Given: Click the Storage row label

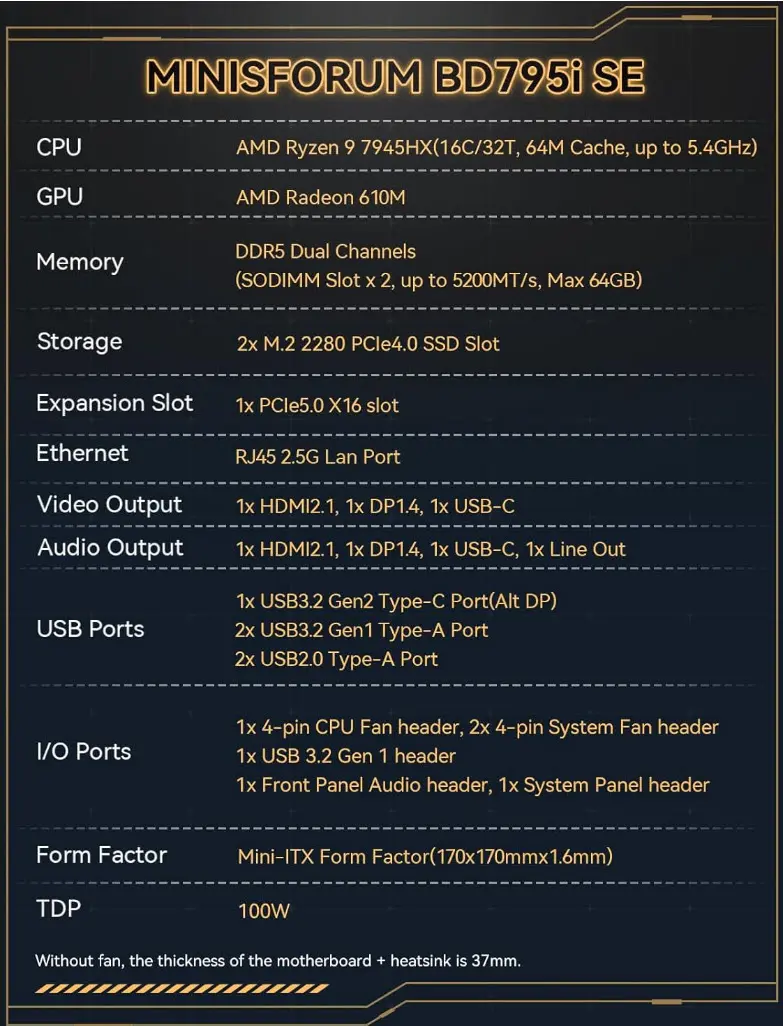Looking at the screenshot, I should 79,342.
